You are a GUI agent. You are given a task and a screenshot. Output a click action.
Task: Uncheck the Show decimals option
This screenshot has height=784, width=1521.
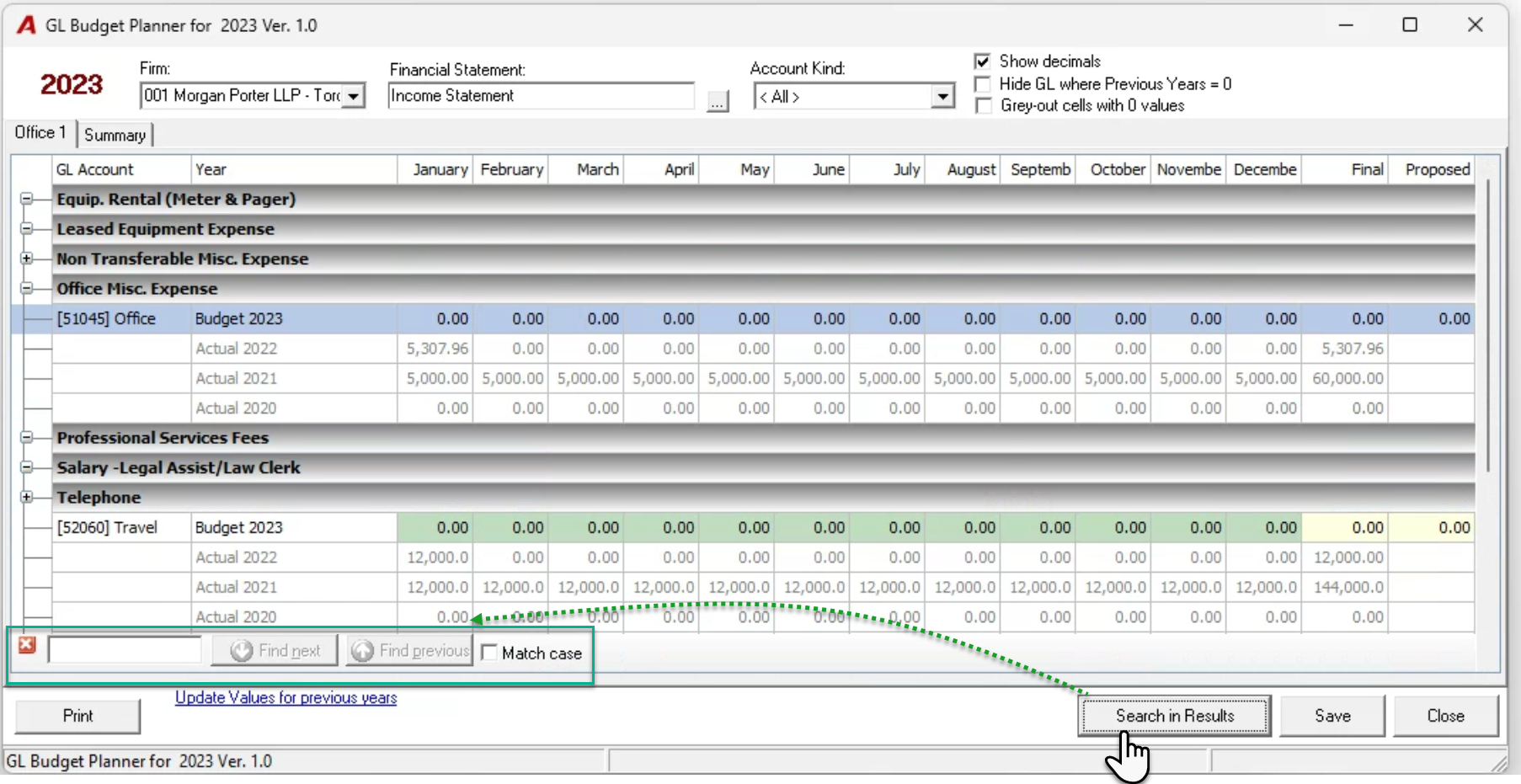982,61
